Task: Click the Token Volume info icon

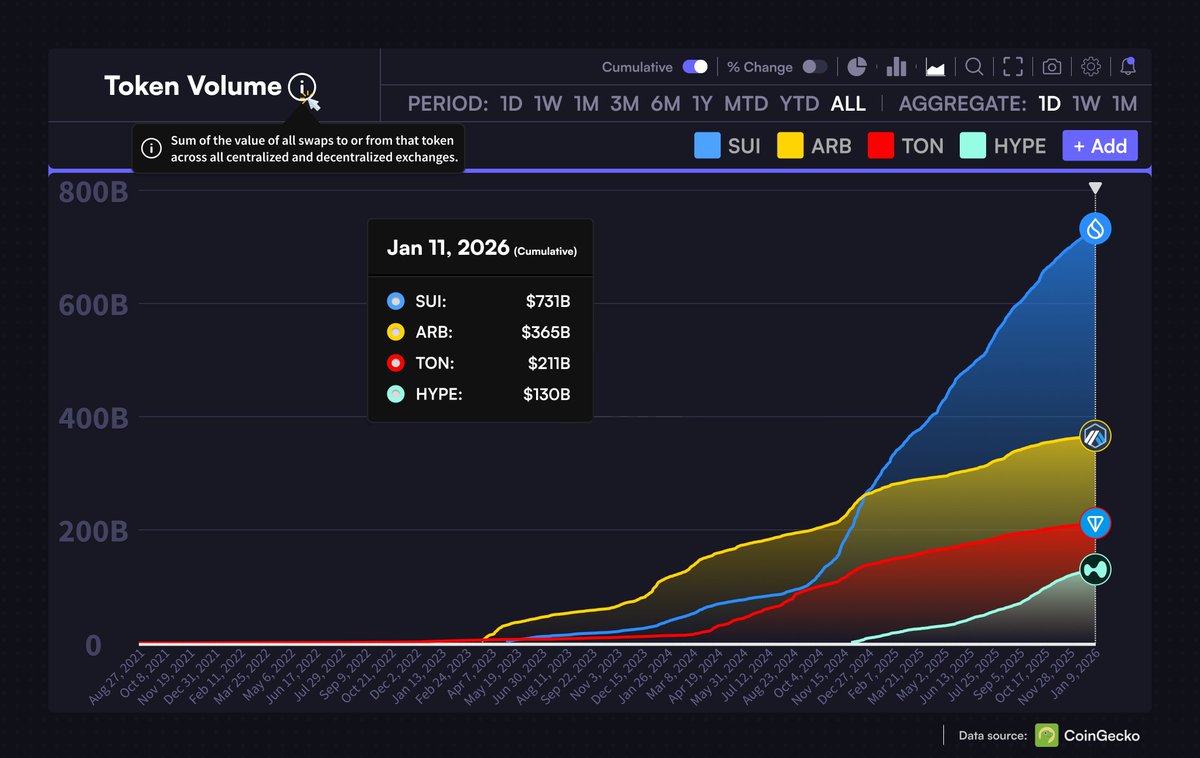Action: (301, 87)
